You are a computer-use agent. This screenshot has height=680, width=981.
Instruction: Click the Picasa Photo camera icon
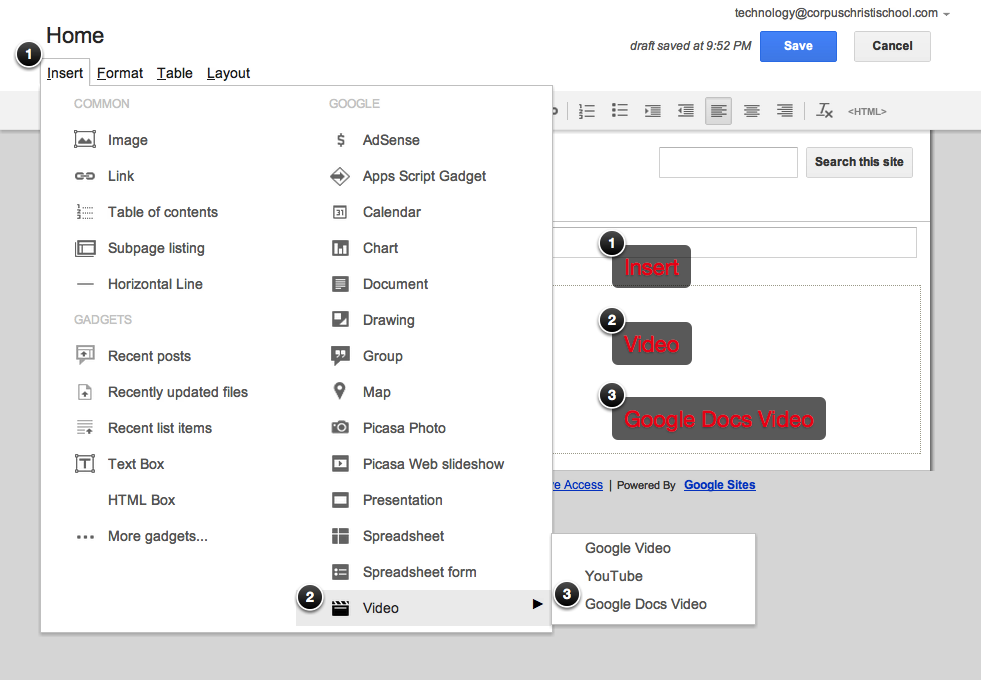click(x=340, y=427)
